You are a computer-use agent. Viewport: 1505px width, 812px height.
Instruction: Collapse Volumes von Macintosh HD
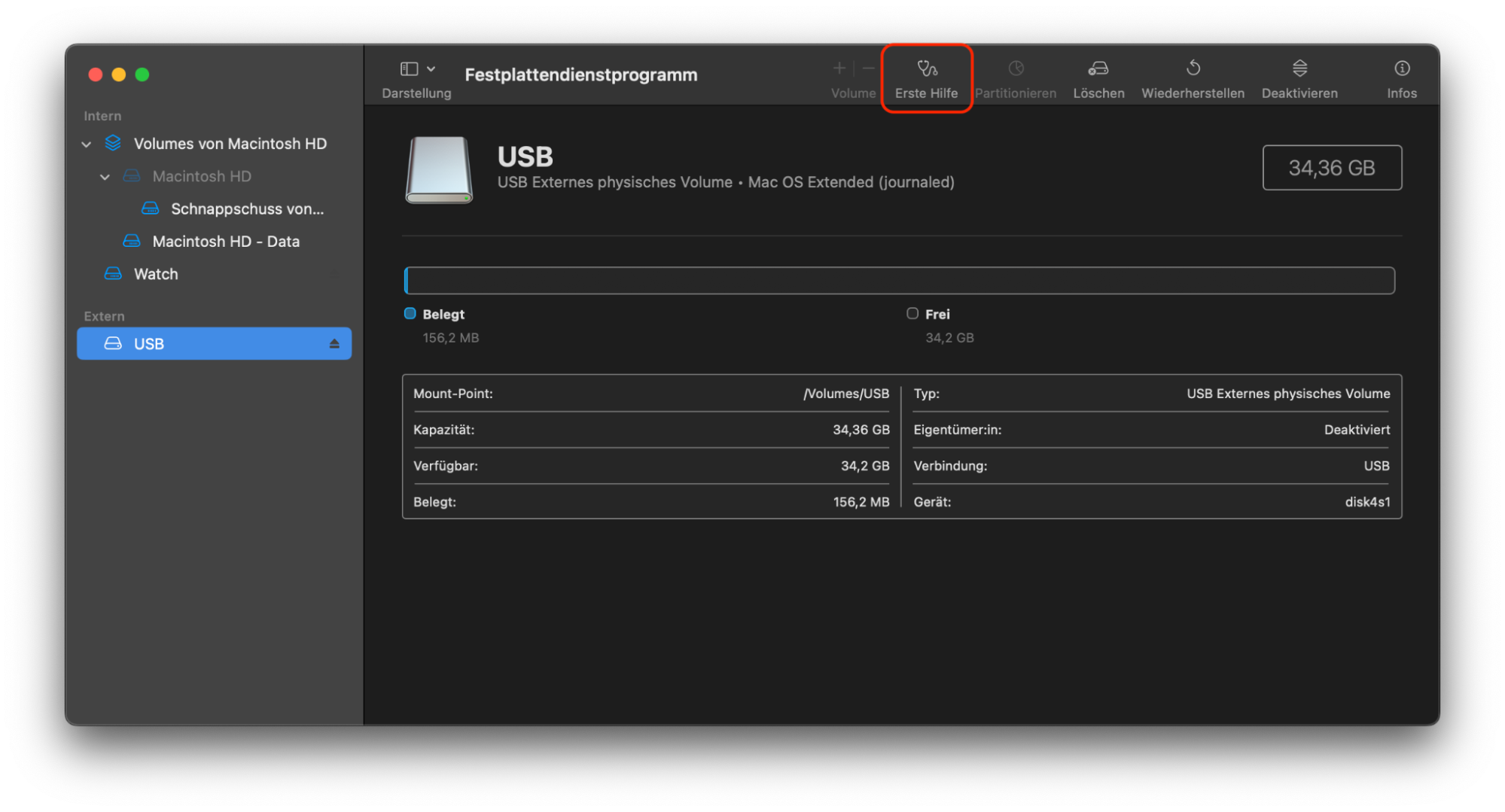click(87, 144)
